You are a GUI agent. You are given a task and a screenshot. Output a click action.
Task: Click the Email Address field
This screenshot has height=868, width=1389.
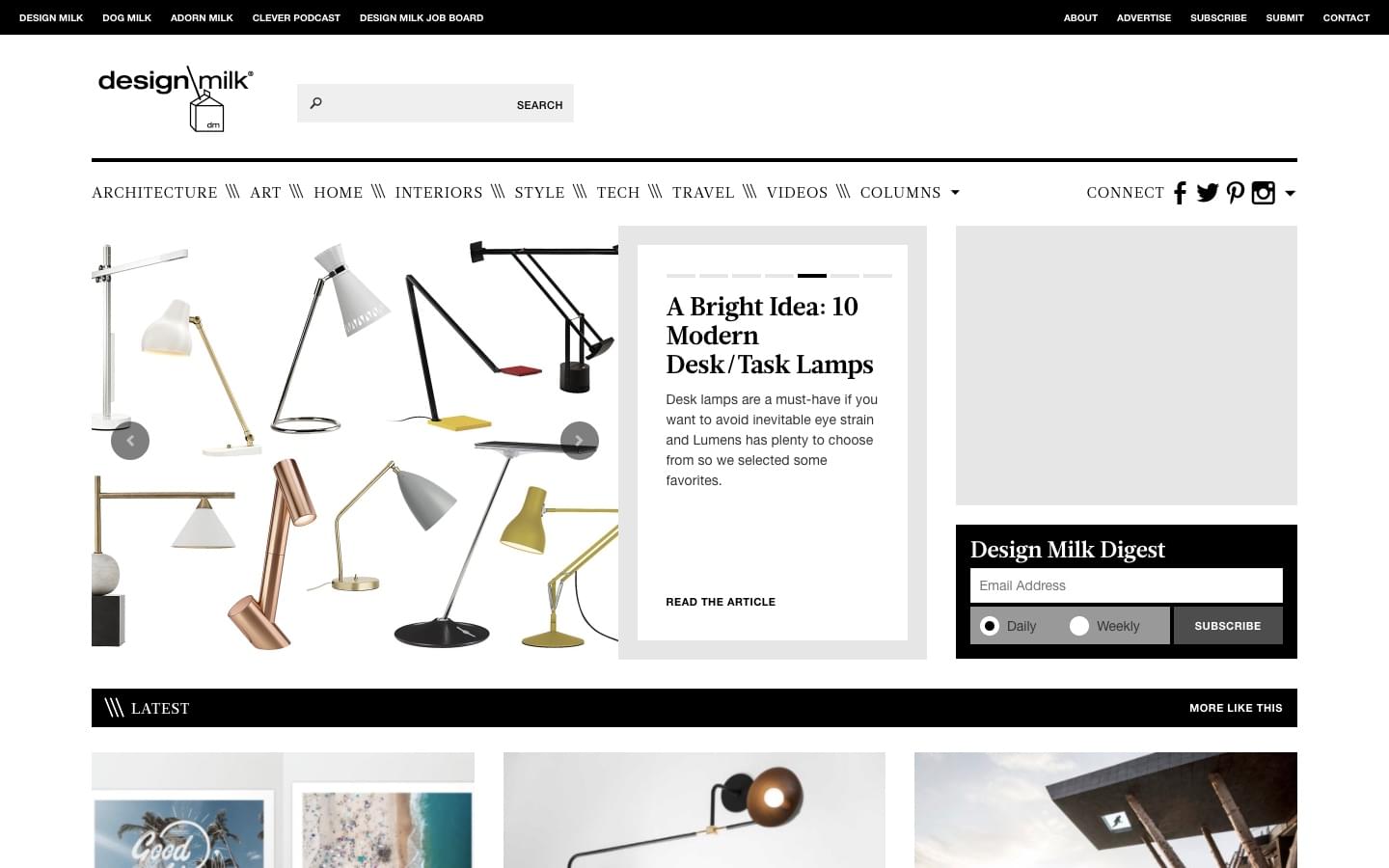pos(1127,585)
